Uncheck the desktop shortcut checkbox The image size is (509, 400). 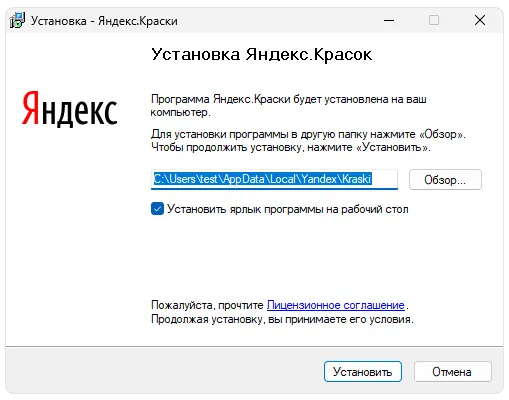pyautogui.click(x=157, y=209)
